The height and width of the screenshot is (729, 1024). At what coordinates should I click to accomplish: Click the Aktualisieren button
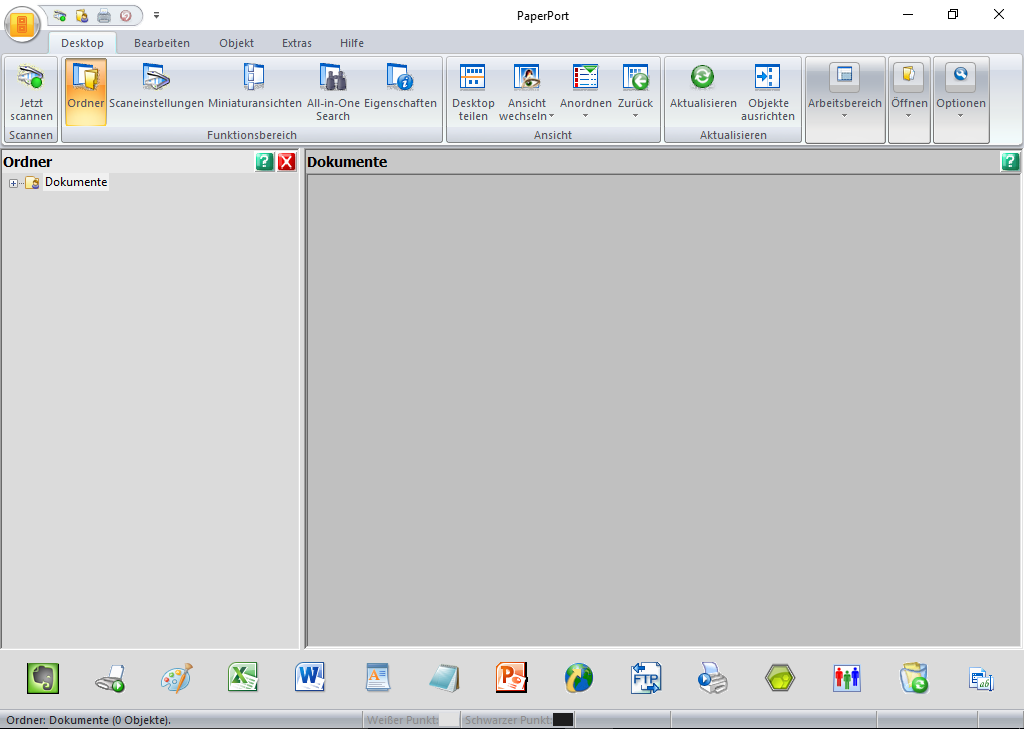coord(703,88)
